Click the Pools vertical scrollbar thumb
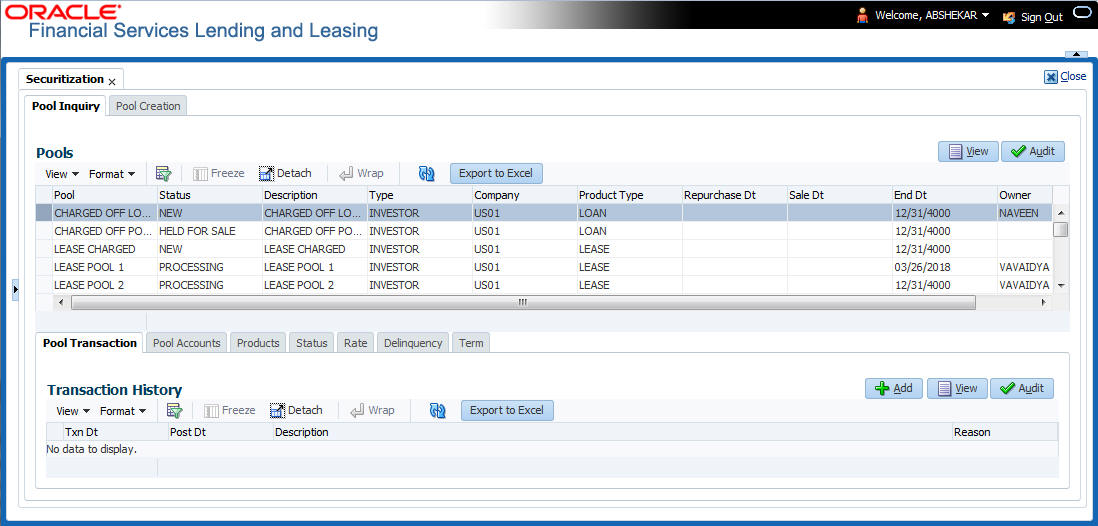Screen dimensions: 1098x526 point(1061,229)
